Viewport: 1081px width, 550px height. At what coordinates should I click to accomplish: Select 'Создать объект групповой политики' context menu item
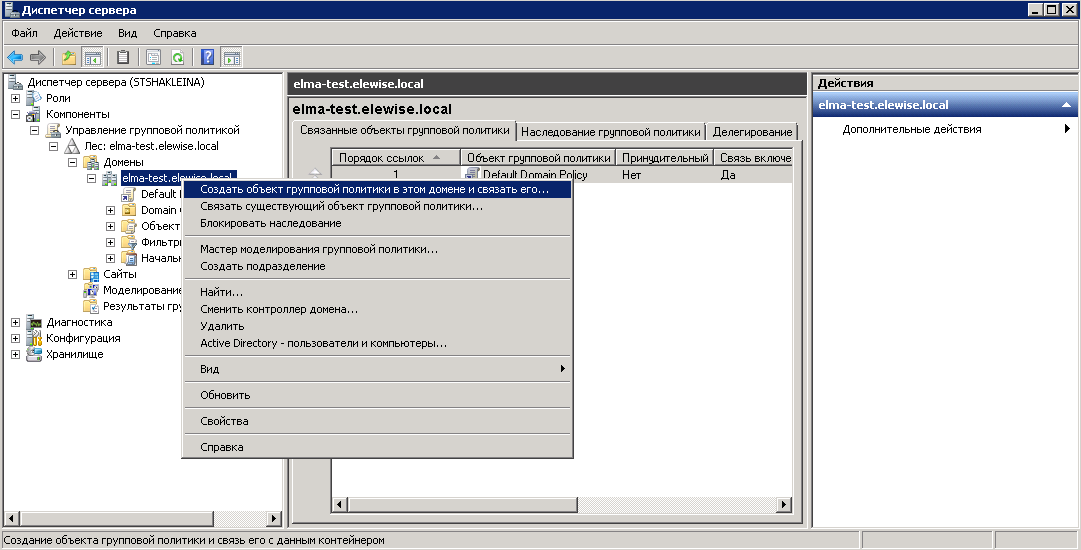(x=374, y=189)
